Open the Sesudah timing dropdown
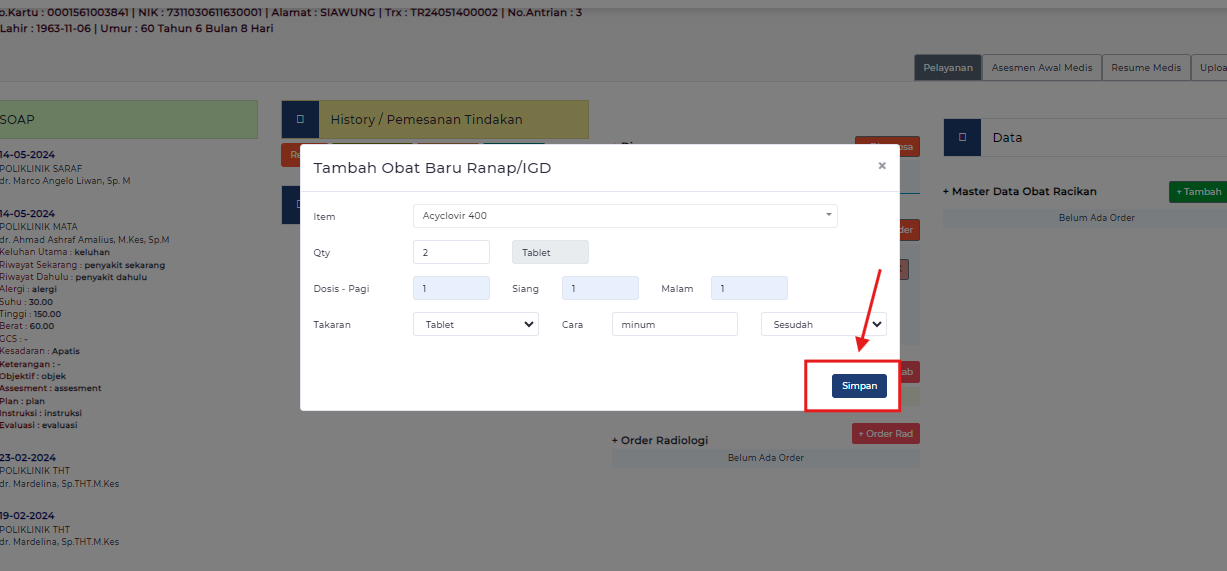 tap(823, 324)
